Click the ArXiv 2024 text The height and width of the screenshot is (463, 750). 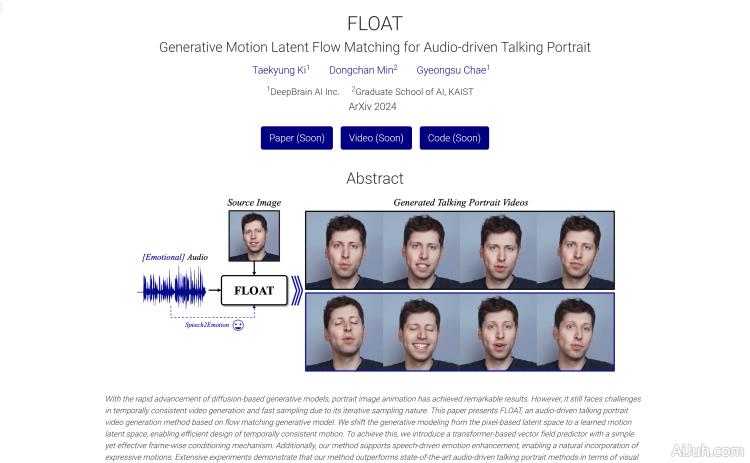(x=372, y=105)
